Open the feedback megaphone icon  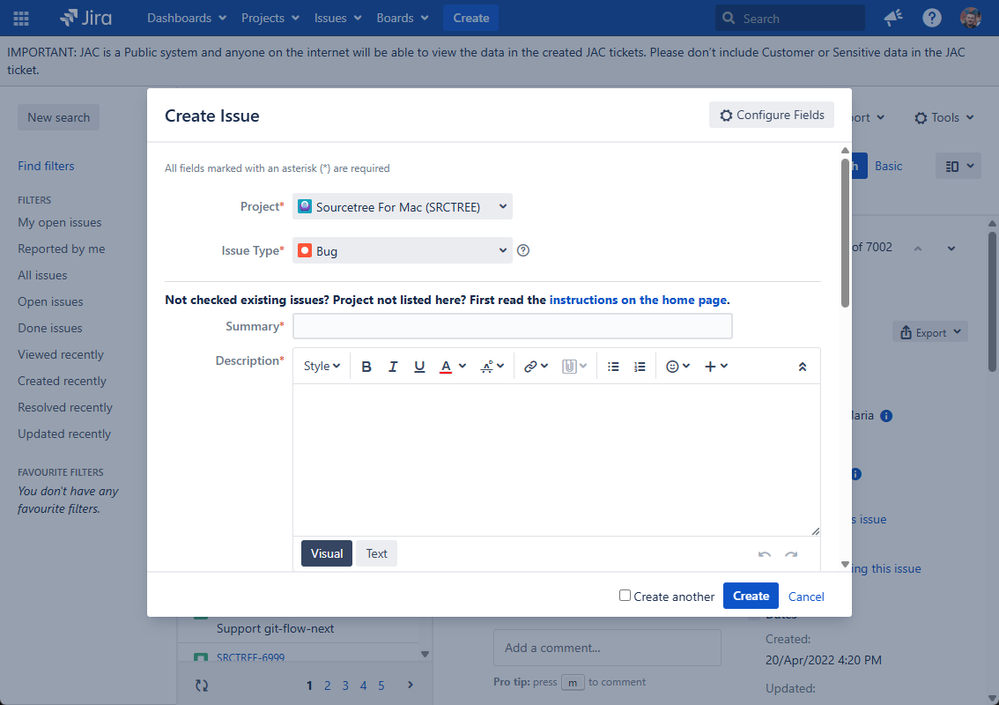click(893, 18)
